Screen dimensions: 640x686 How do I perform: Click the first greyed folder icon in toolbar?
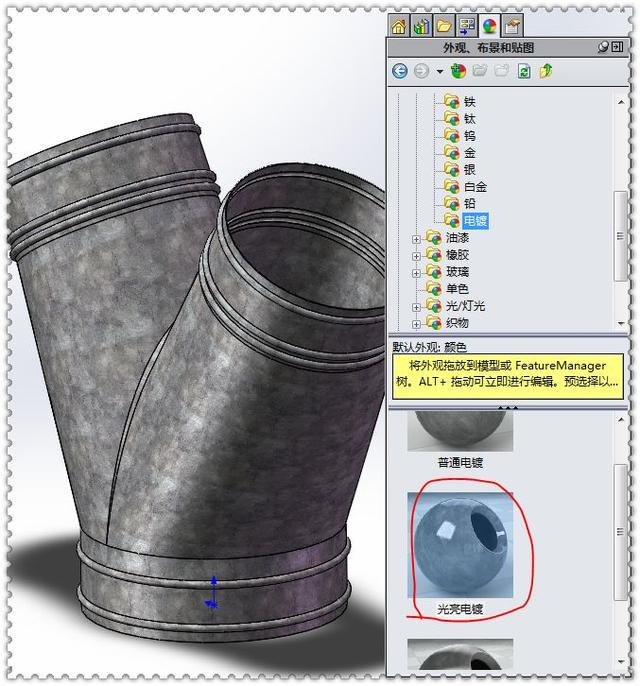pos(480,71)
